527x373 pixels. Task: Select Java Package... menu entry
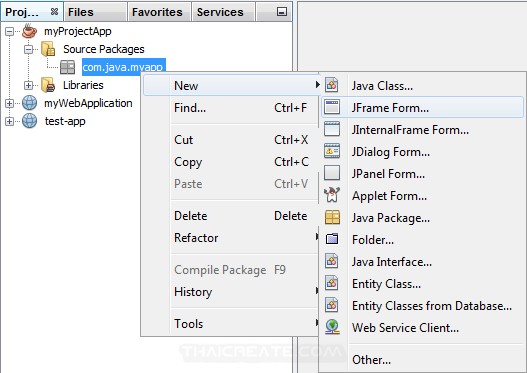pos(422,218)
